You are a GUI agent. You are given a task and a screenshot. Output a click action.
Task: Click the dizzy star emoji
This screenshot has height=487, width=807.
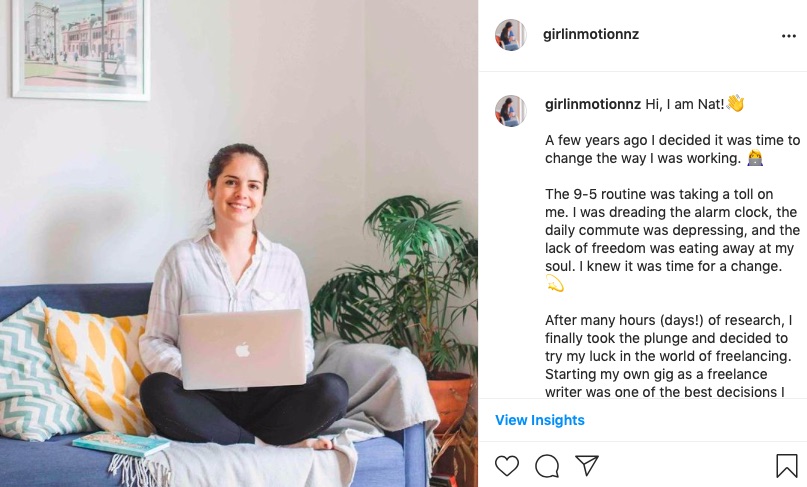[x=555, y=283]
